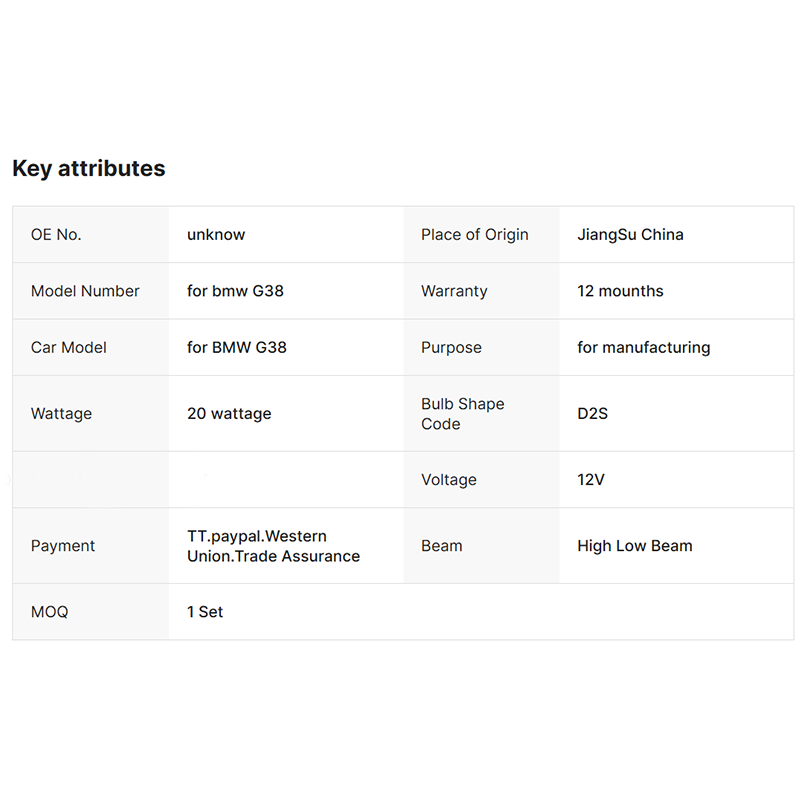Select the 'High Low Beam' value

tap(634, 545)
